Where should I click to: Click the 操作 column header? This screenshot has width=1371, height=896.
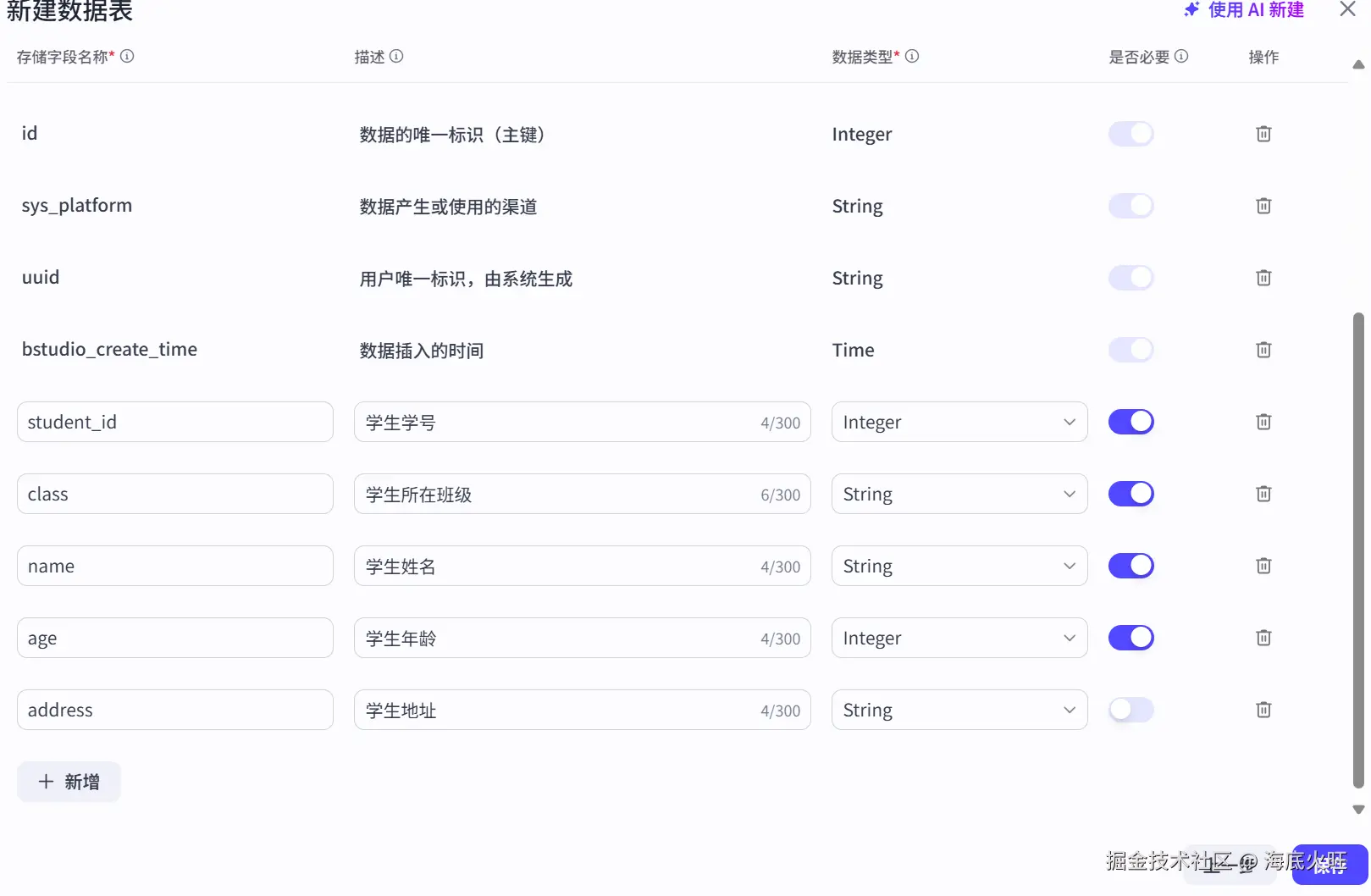(x=1263, y=57)
